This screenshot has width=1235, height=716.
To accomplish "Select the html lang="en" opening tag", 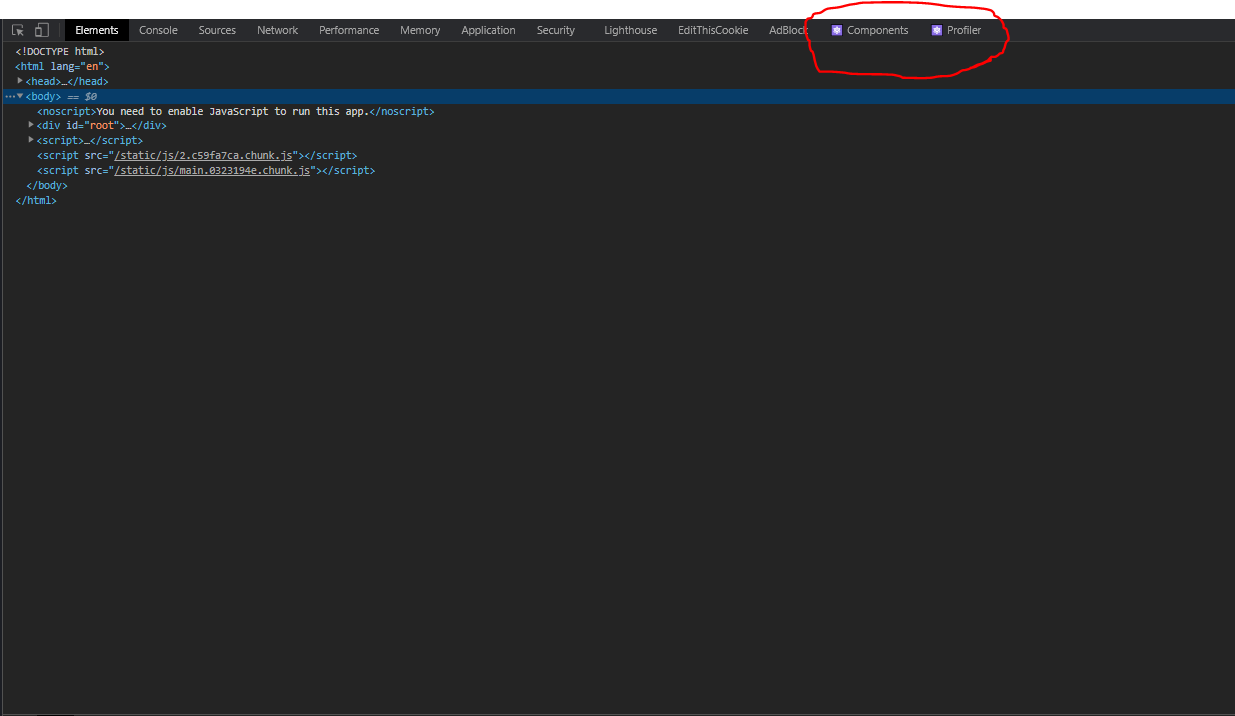I will tap(63, 66).
